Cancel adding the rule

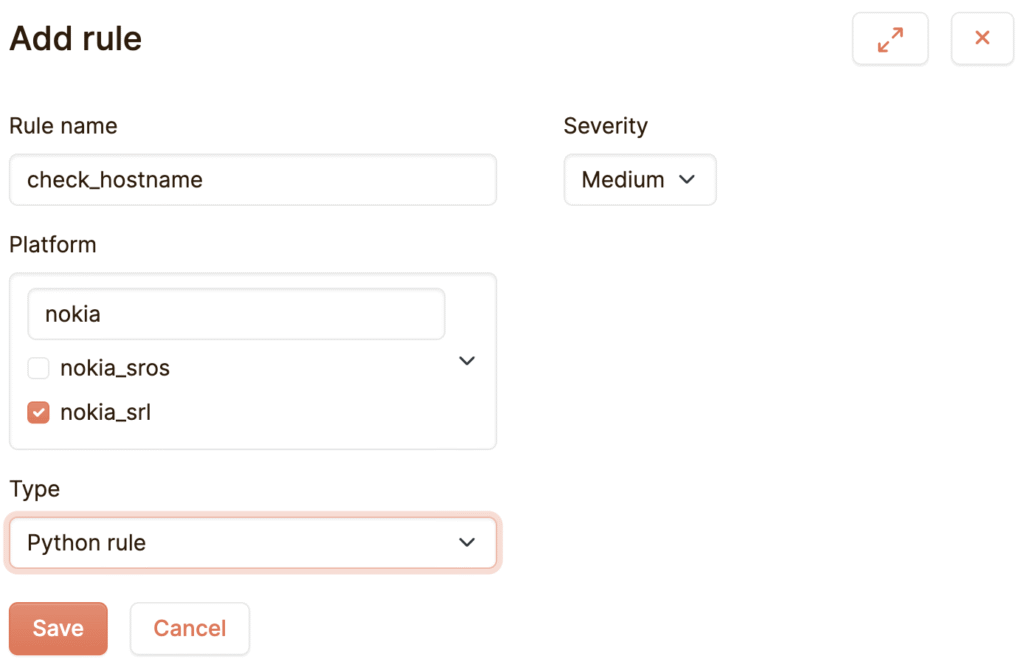coord(189,628)
